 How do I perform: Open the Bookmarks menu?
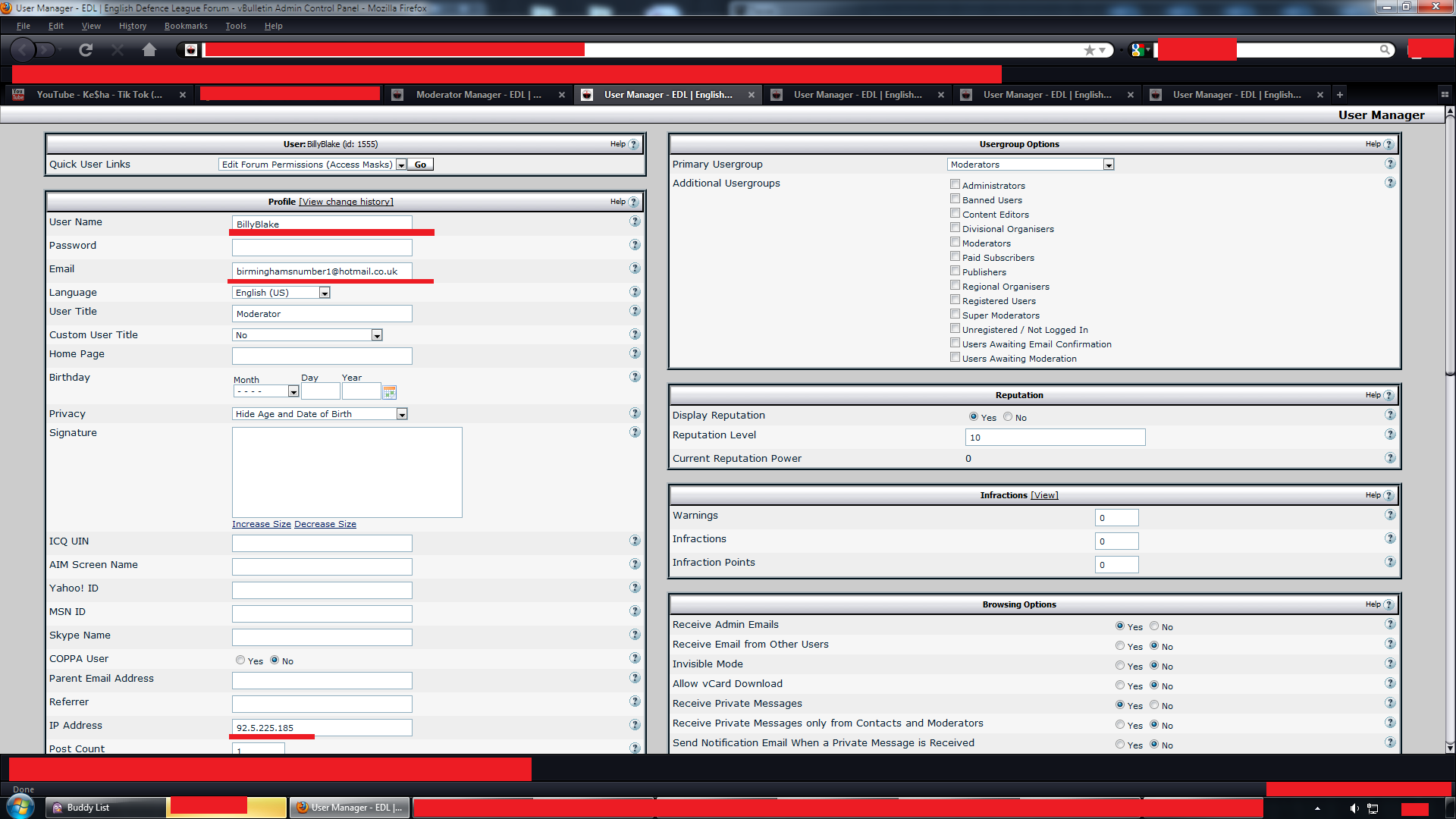pyautogui.click(x=186, y=26)
